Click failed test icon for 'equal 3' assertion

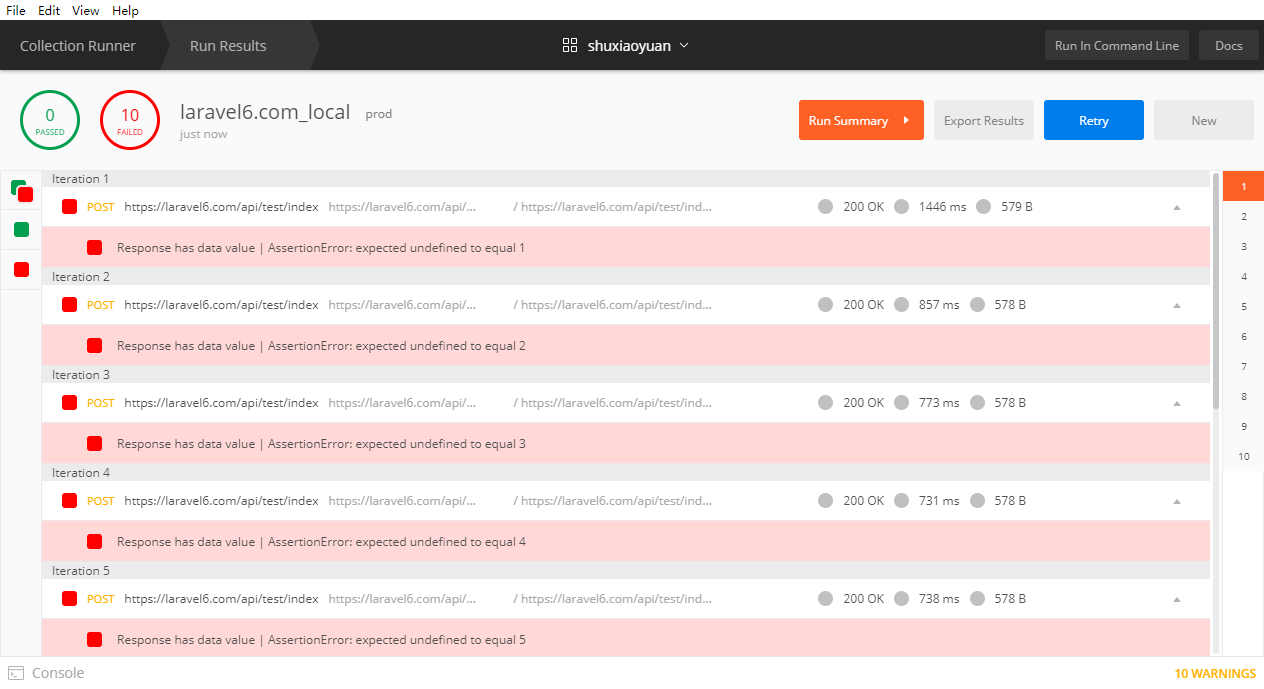(94, 443)
